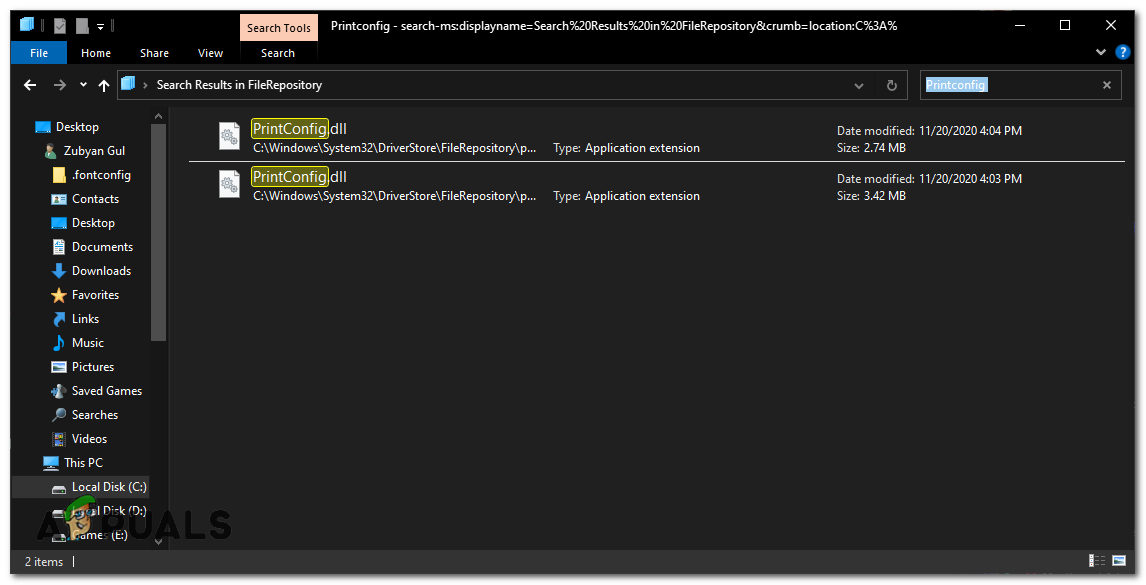Switch to the Home ribbon tab
This screenshot has height=585, width=1146.
pos(96,53)
